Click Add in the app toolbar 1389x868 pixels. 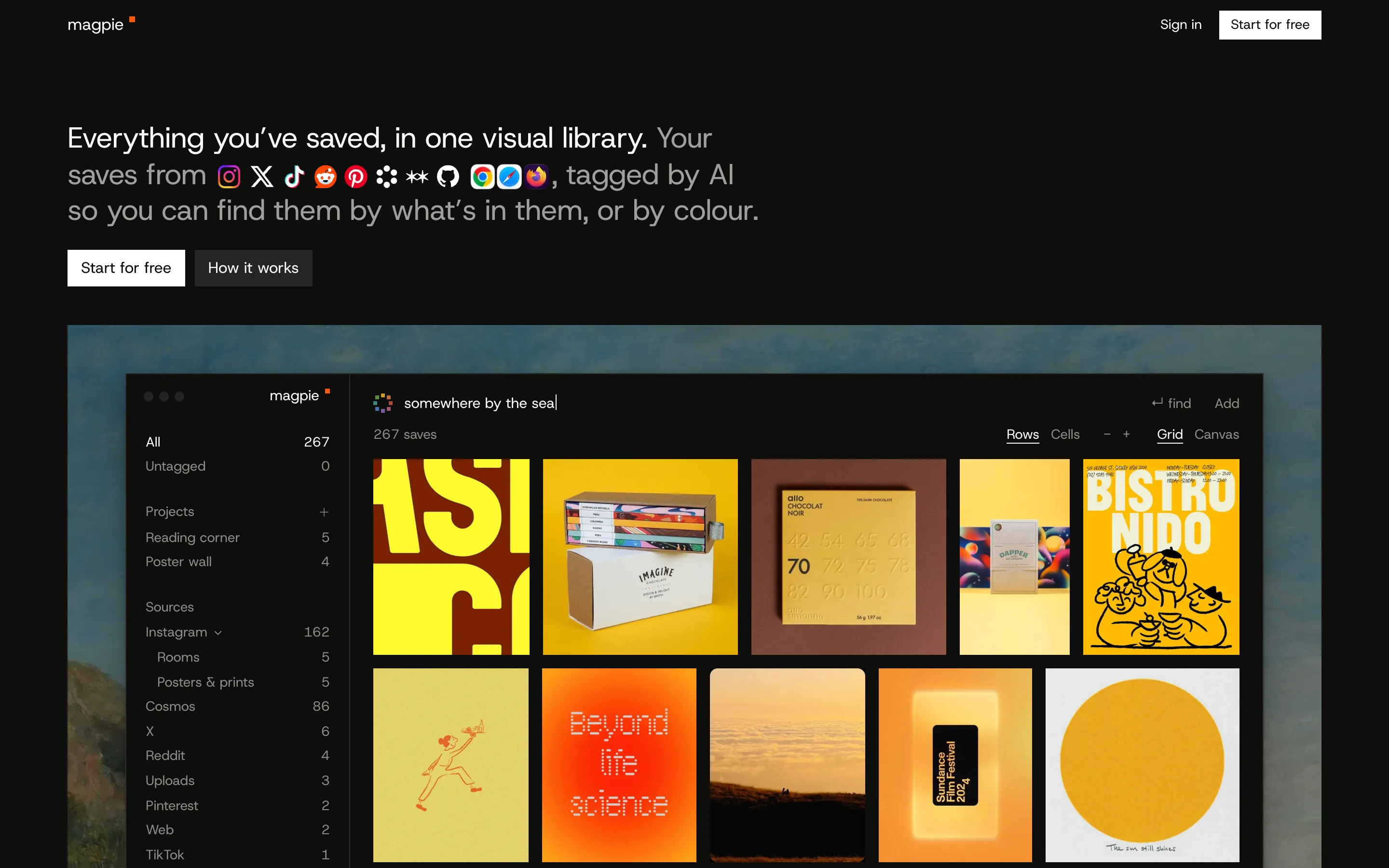(x=1226, y=404)
